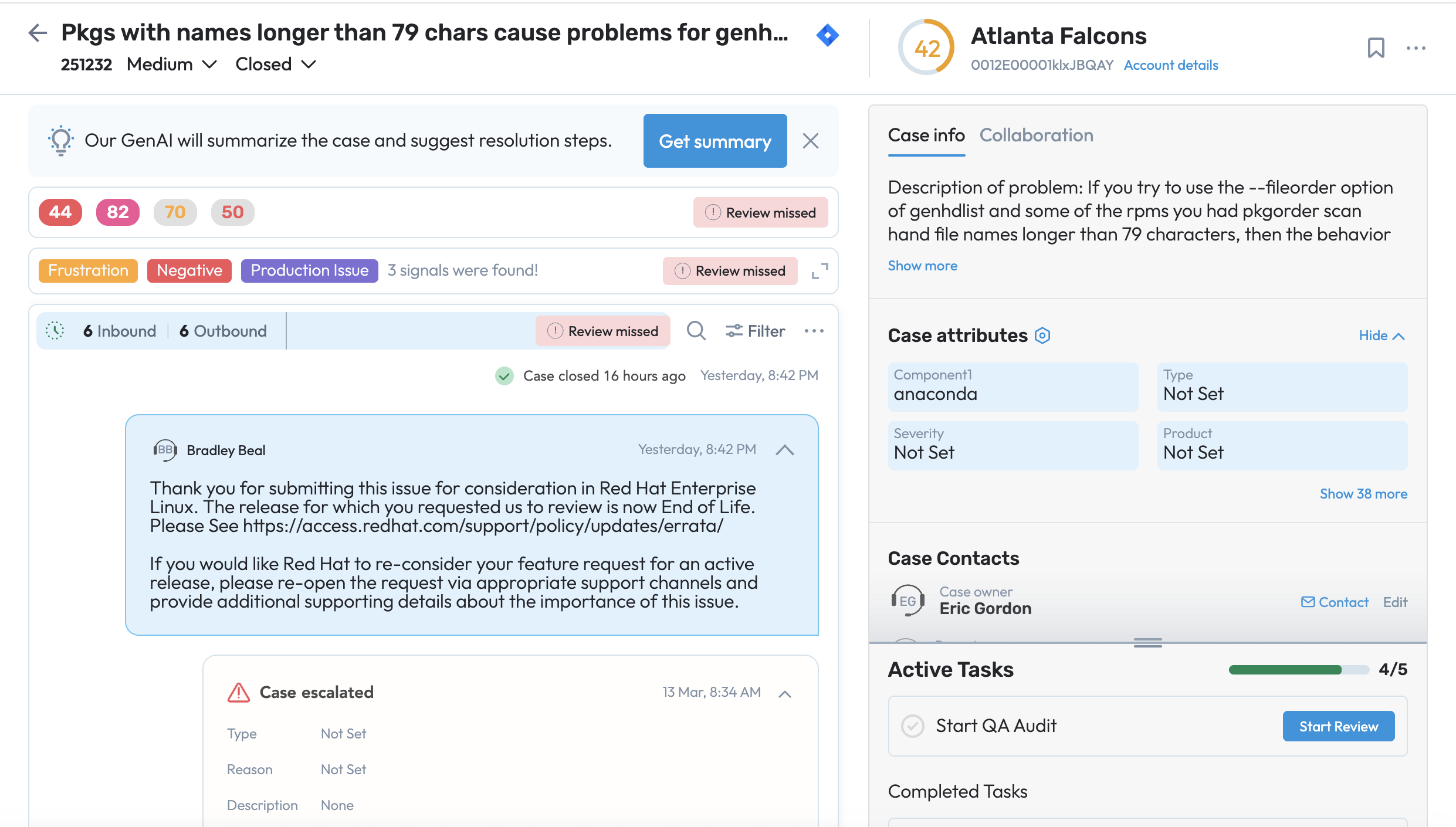
Task: Collapse the Bradley Beal message
Action: 784,450
